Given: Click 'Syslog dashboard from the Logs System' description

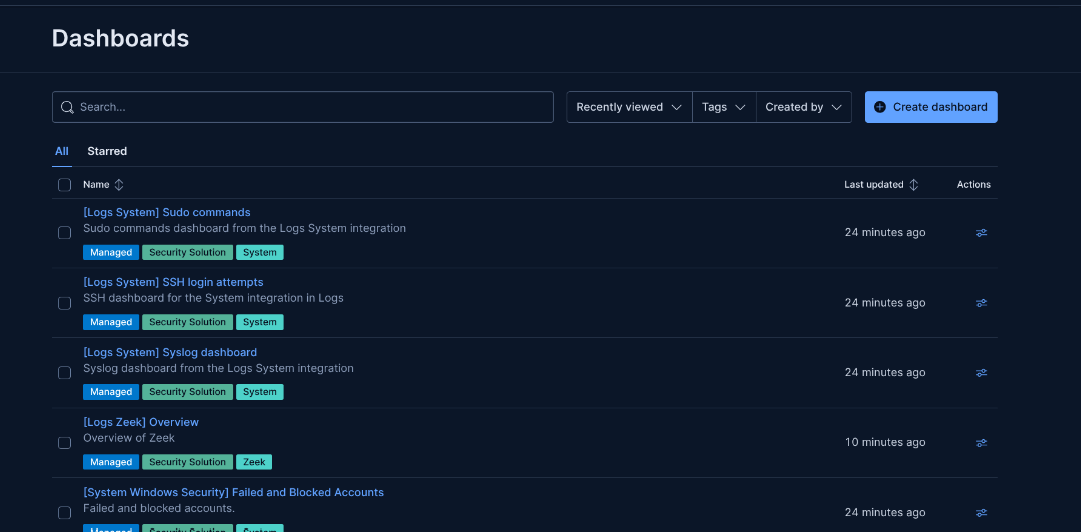Looking at the screenshot, I should pos(219,368).
